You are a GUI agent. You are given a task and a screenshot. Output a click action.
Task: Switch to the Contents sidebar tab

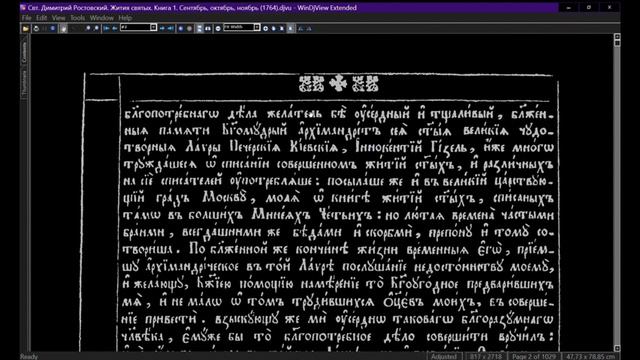24,52
